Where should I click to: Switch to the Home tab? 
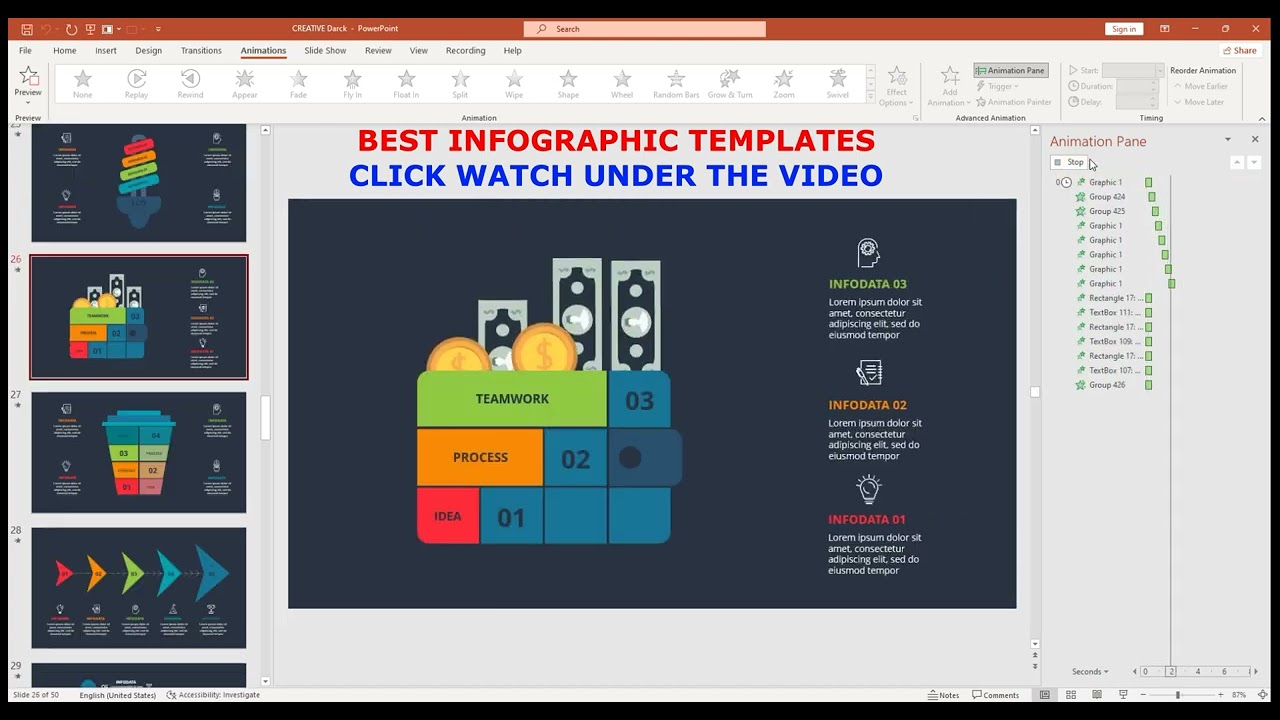64,50
